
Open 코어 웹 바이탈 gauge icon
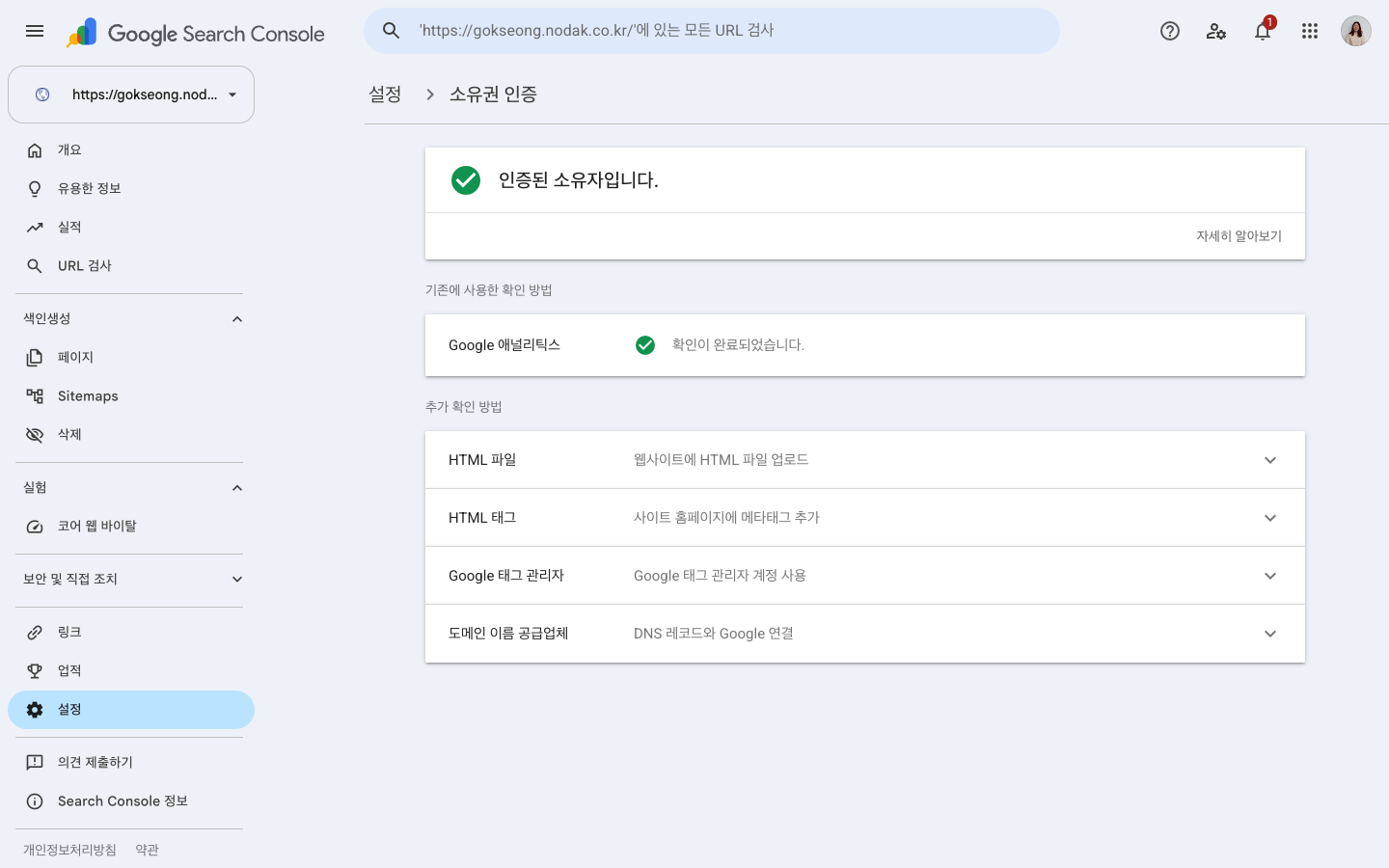tap(35, 527)
